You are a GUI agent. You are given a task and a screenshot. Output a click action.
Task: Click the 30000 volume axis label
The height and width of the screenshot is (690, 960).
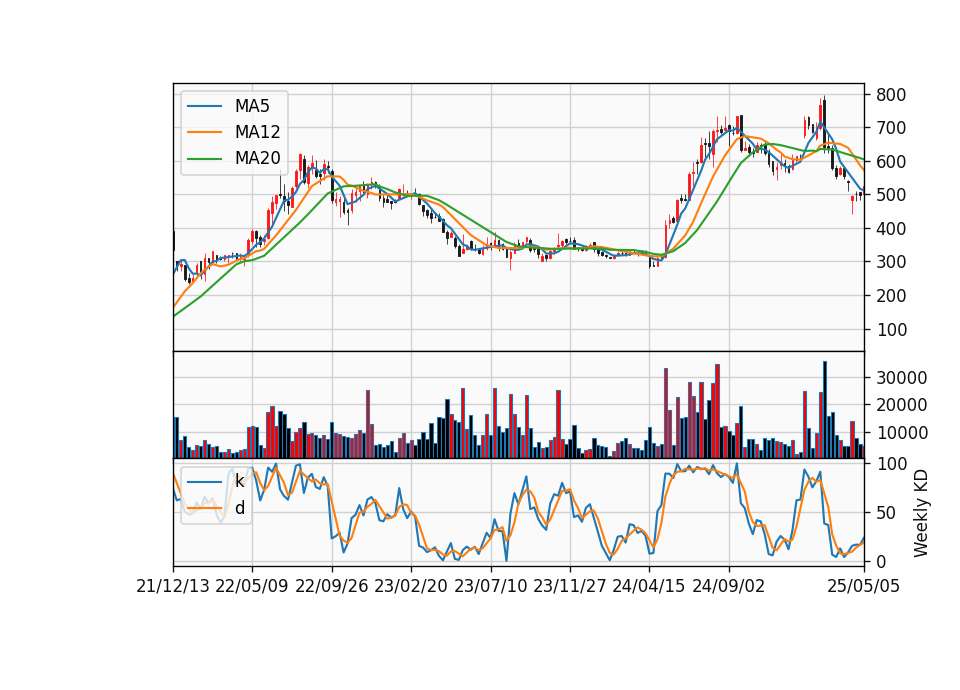[x=901, y=378]
